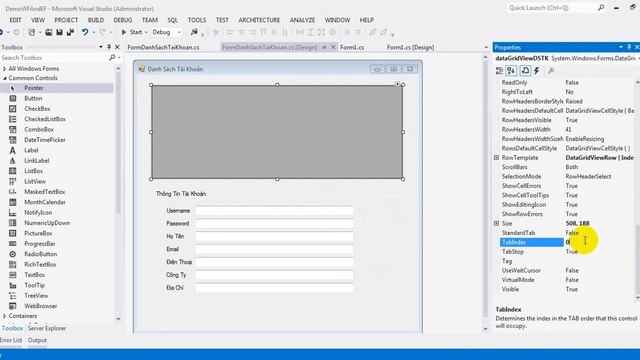The image size is (640, 360).
Task: Expand the RowTemplate property
Action: [496, 158]
